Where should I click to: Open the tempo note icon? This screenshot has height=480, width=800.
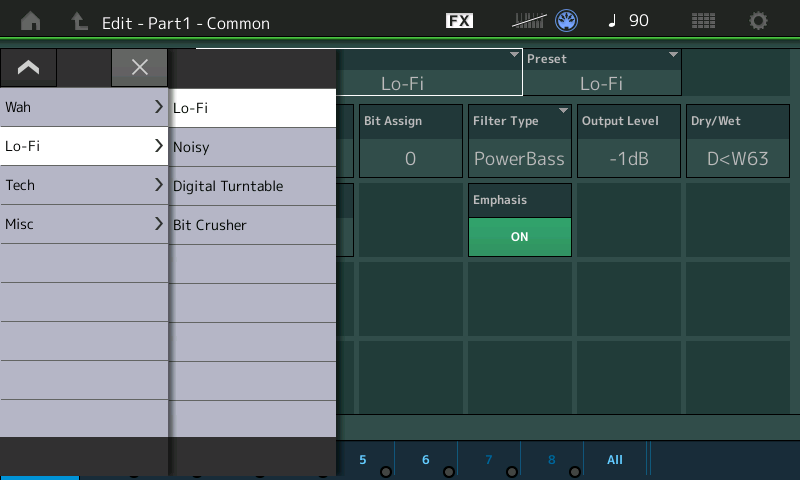pos(613,21)
